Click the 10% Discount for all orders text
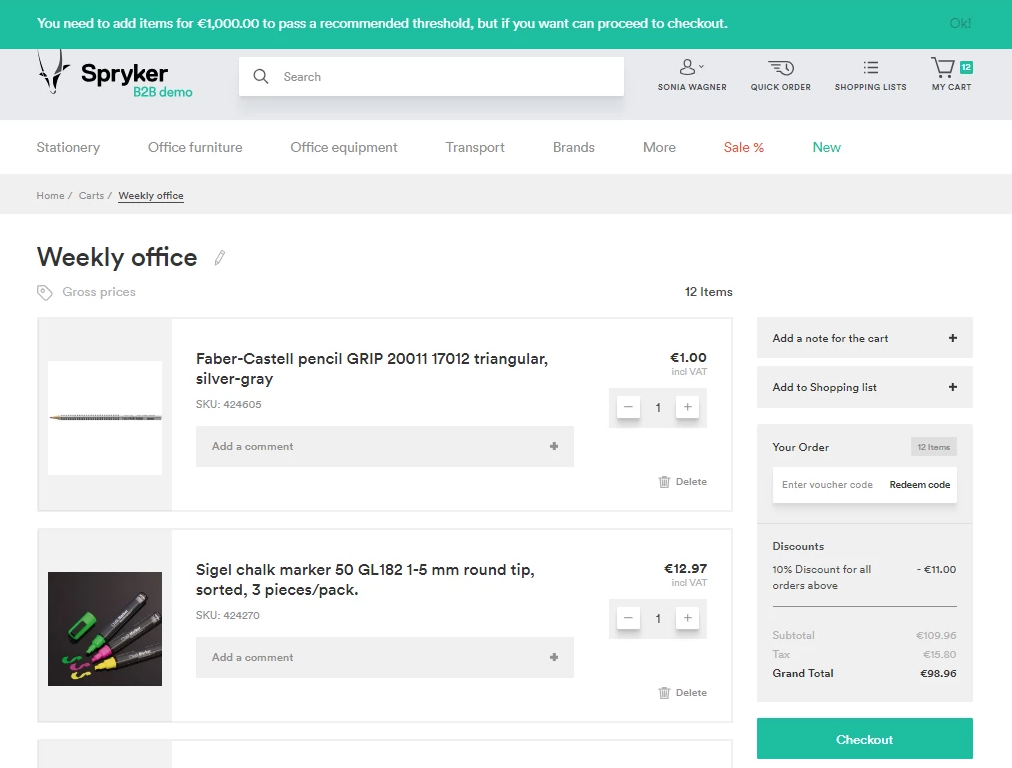Screen dimensions: 1012x768 [x=822, y=577]
